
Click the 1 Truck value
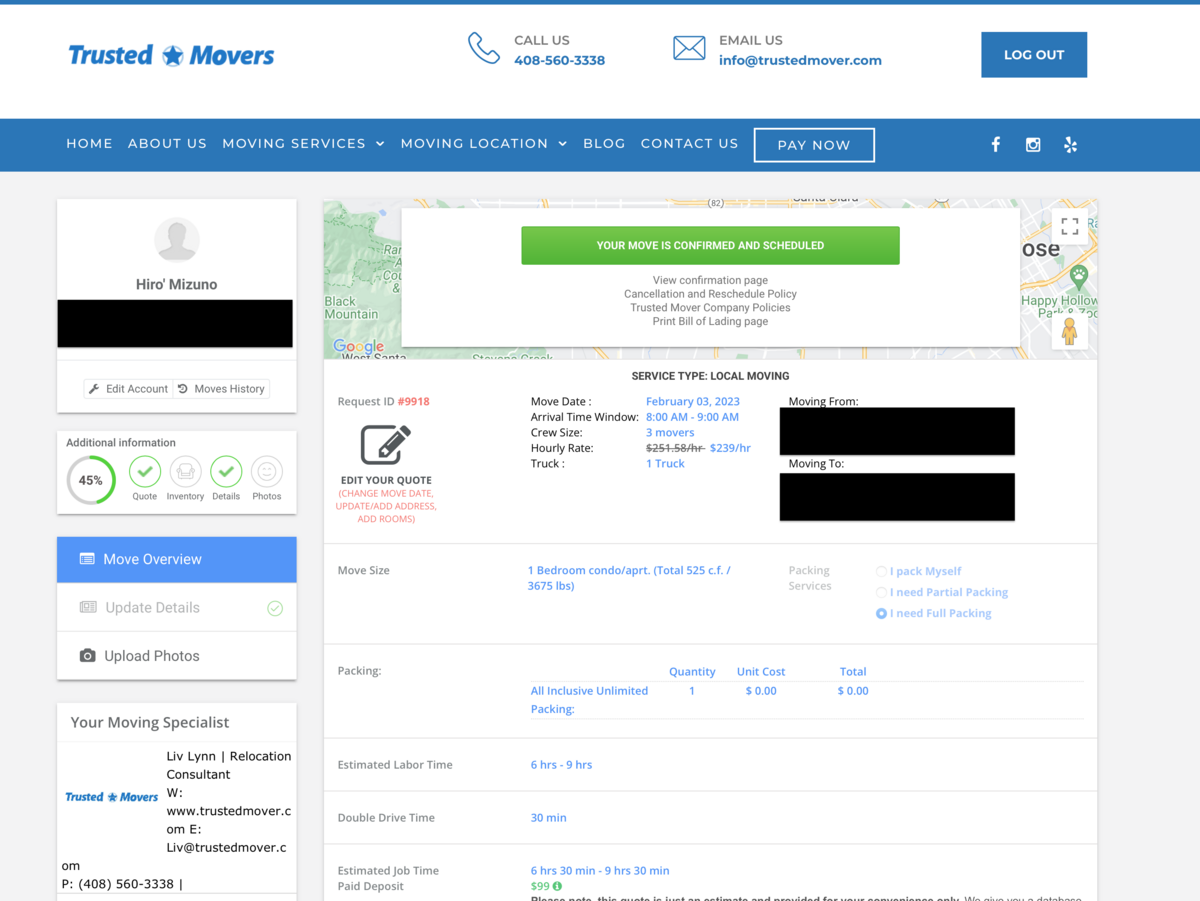tap(665, 464)
